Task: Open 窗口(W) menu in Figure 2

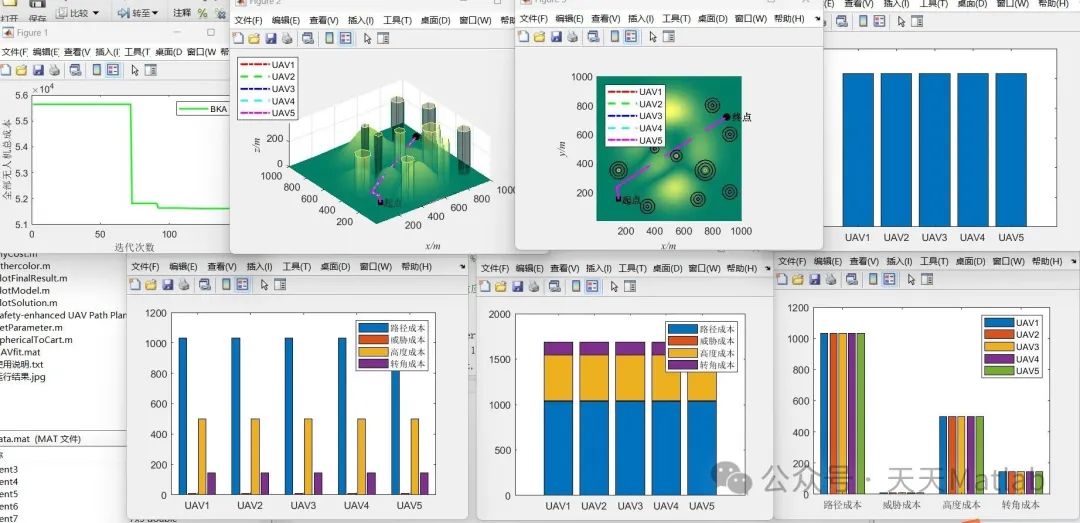Action: (x=474, y=21)
